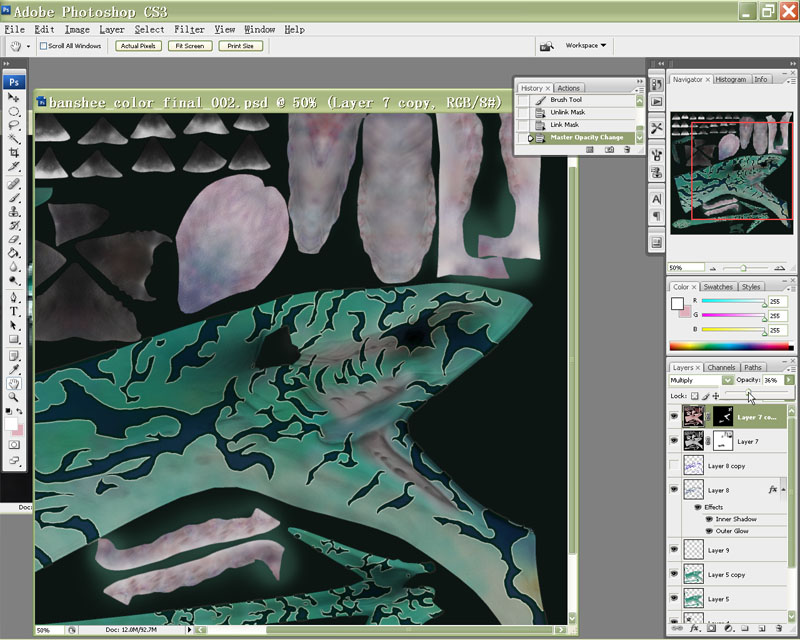
Task: Open the History panel options menu
Action: coord(638,89)
